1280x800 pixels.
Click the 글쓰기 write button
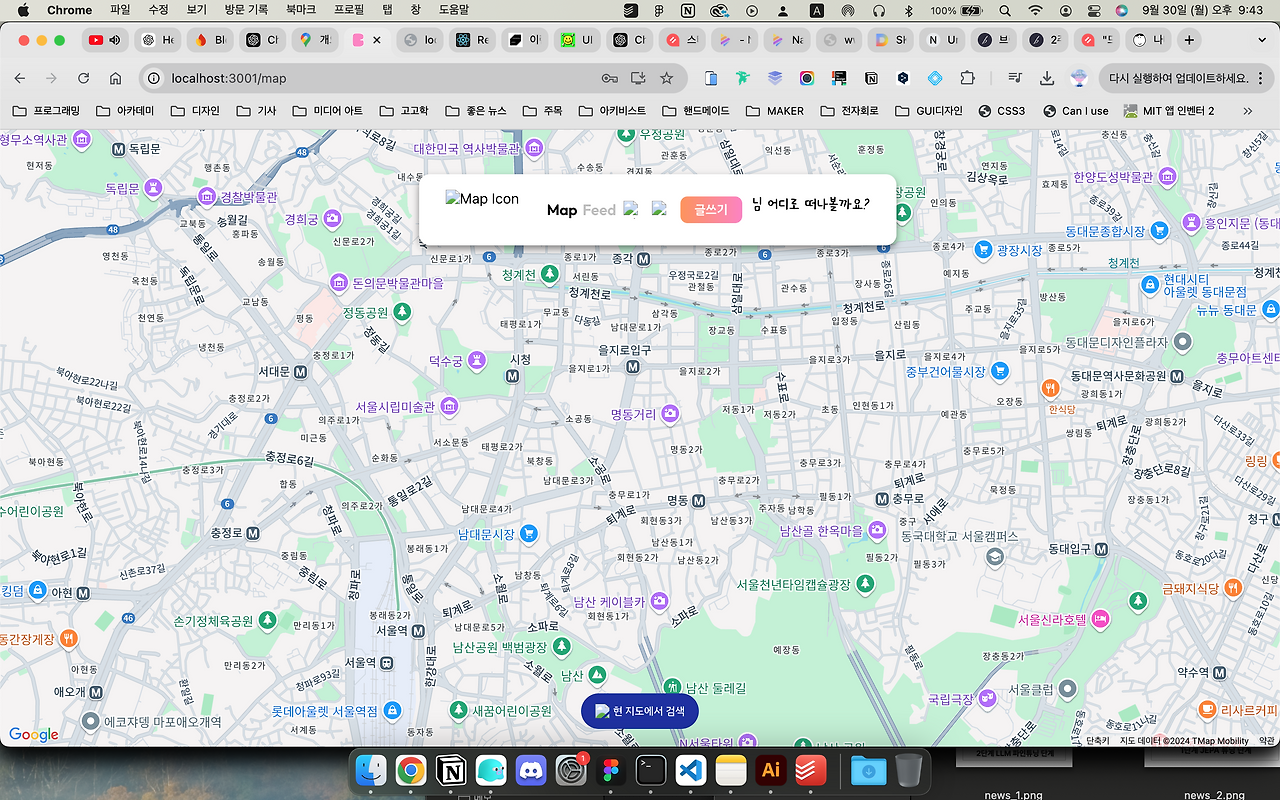coord(710,210)
